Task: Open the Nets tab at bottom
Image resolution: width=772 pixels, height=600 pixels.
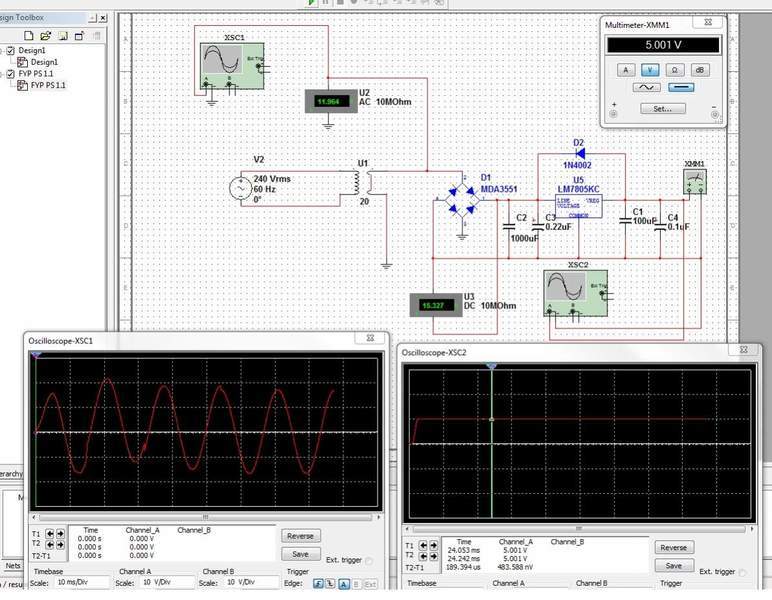Action: 12,565
